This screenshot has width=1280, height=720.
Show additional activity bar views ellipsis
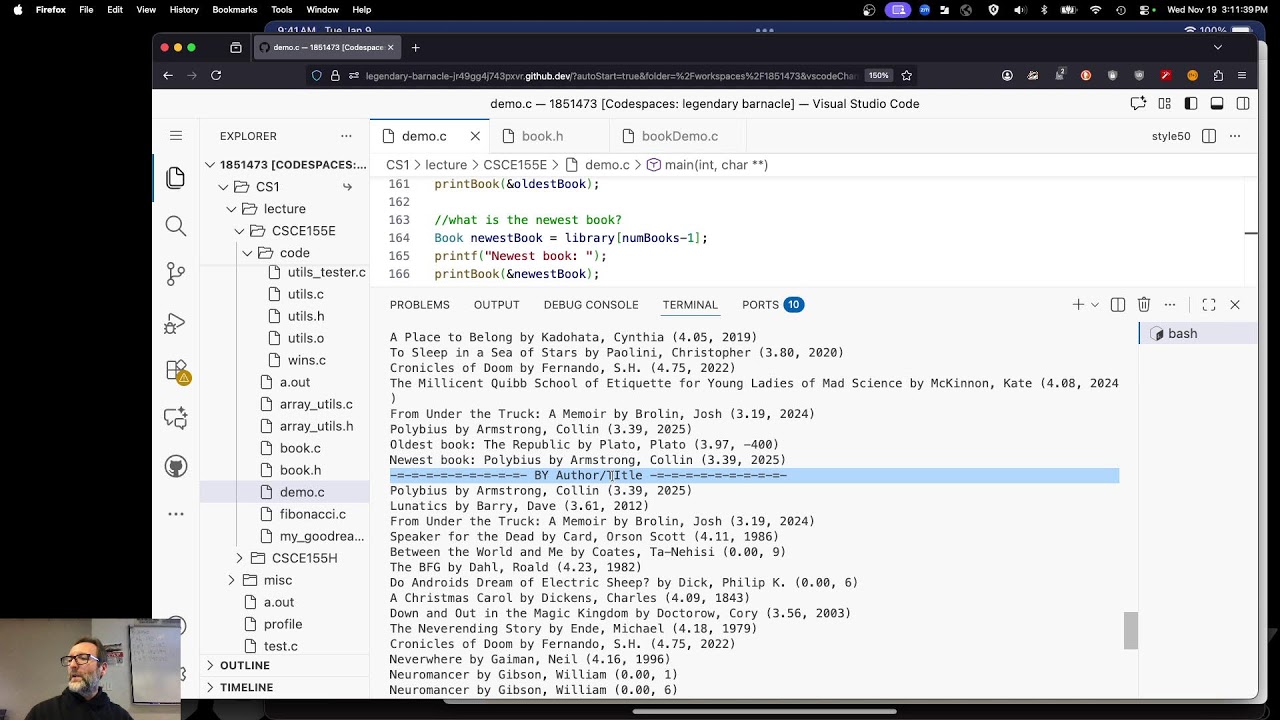point(176,514)
